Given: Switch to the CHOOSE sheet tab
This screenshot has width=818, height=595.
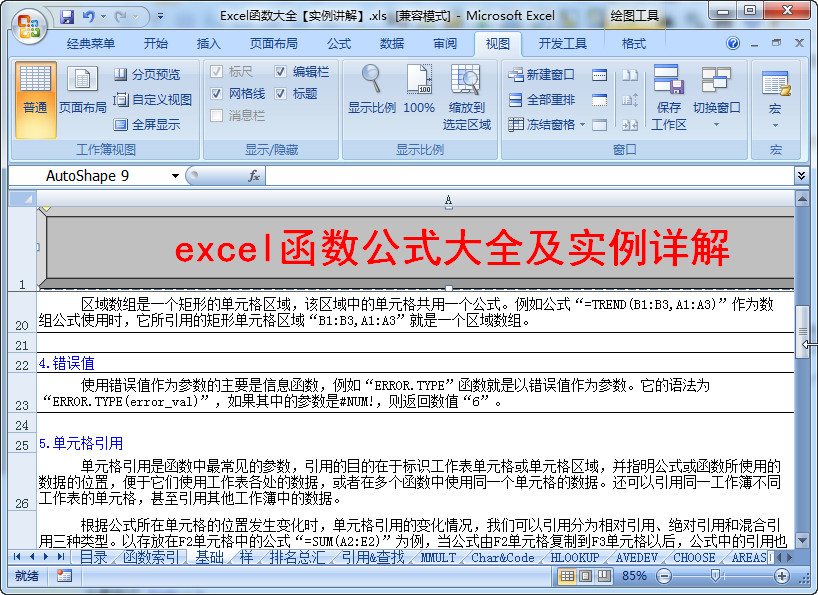Looking at the screenshot, I should tap(694, 557).
